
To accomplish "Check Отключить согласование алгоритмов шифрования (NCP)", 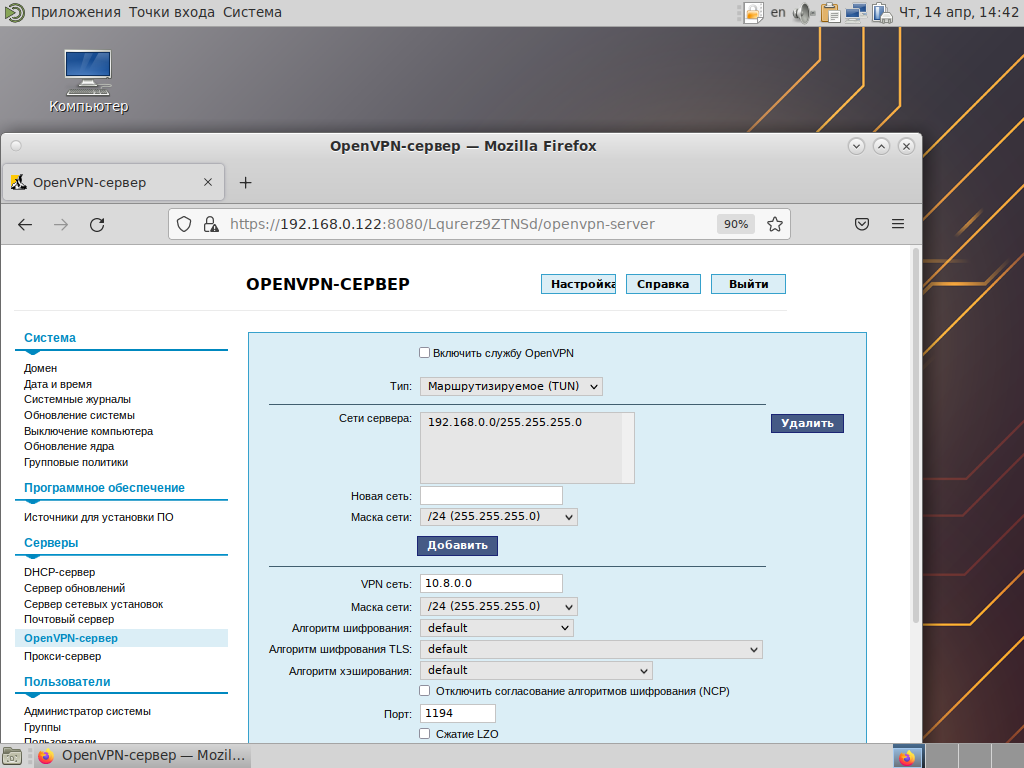I will (424, 691).
